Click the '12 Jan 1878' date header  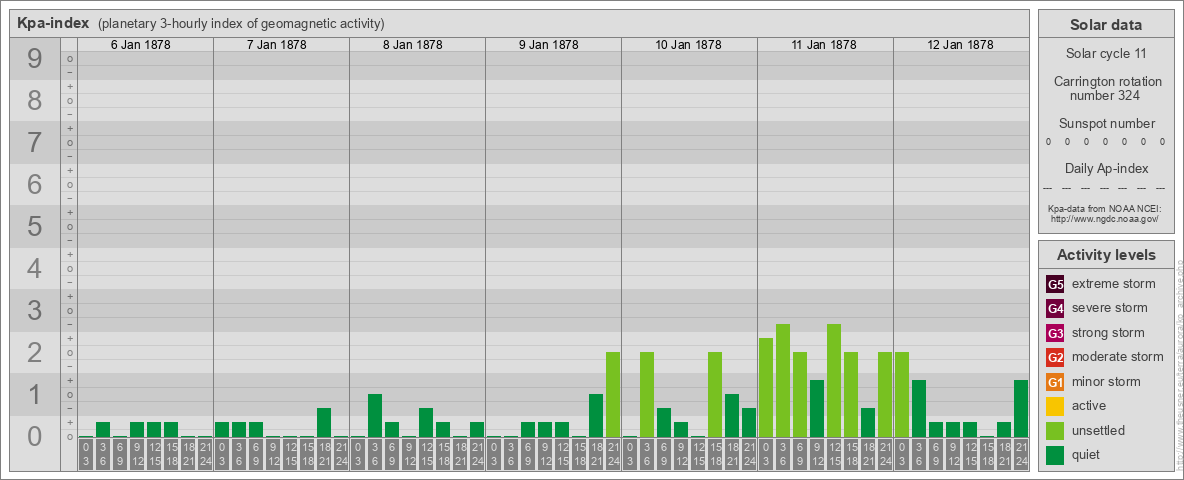click(x=960, y=45)
